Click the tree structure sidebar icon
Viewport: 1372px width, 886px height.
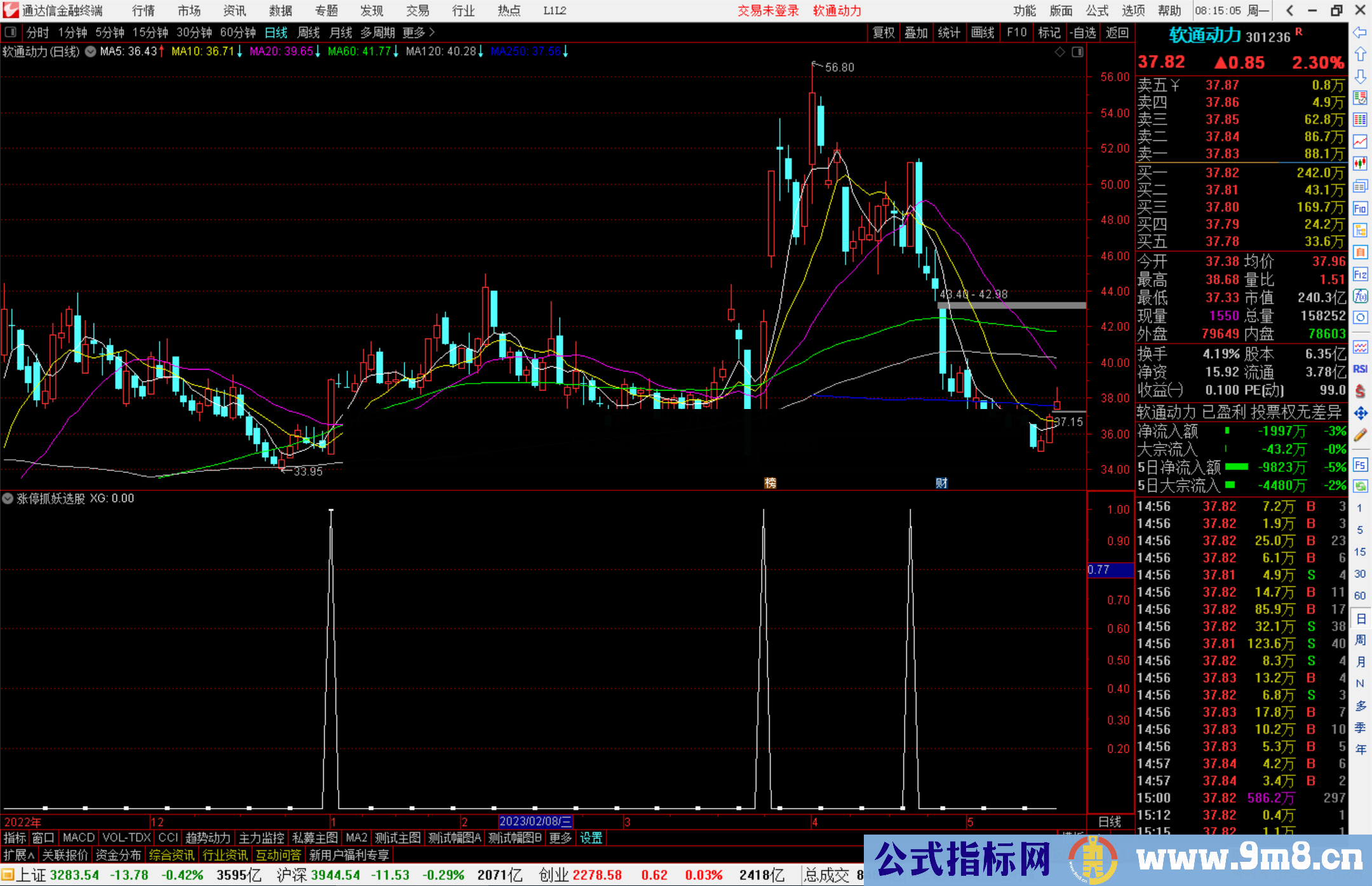point(1360,230)
